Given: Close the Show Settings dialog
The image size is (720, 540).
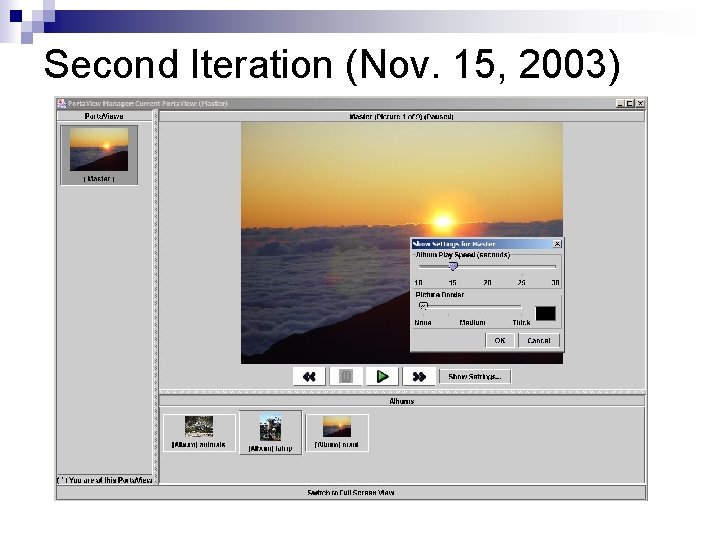Looking at the screenshot, I should coord(557,244).
